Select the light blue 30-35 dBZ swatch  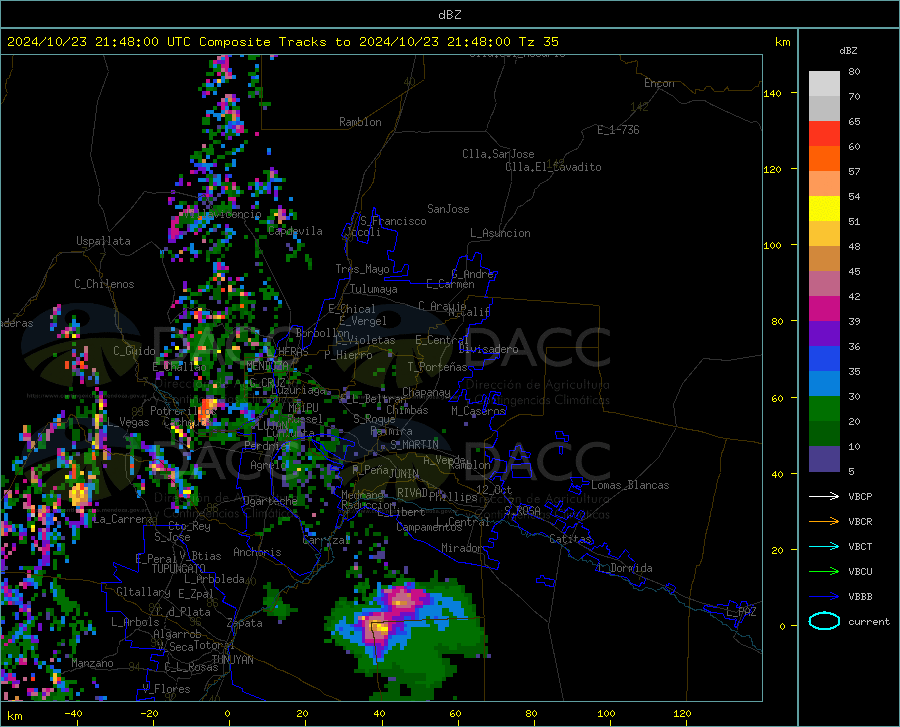pyautogui.click(x=824, y=384)
